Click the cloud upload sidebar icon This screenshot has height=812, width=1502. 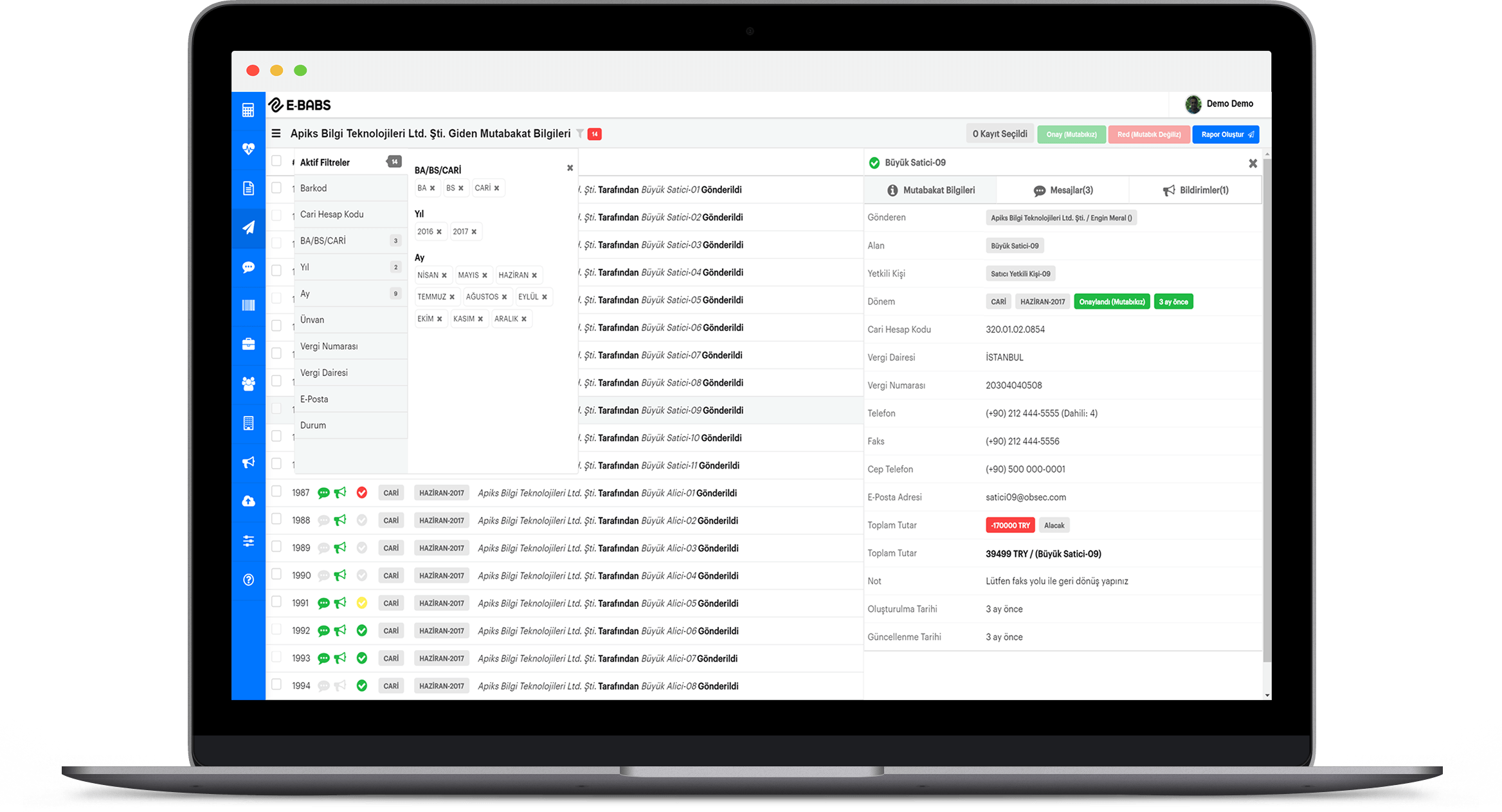tap(248, 501)
